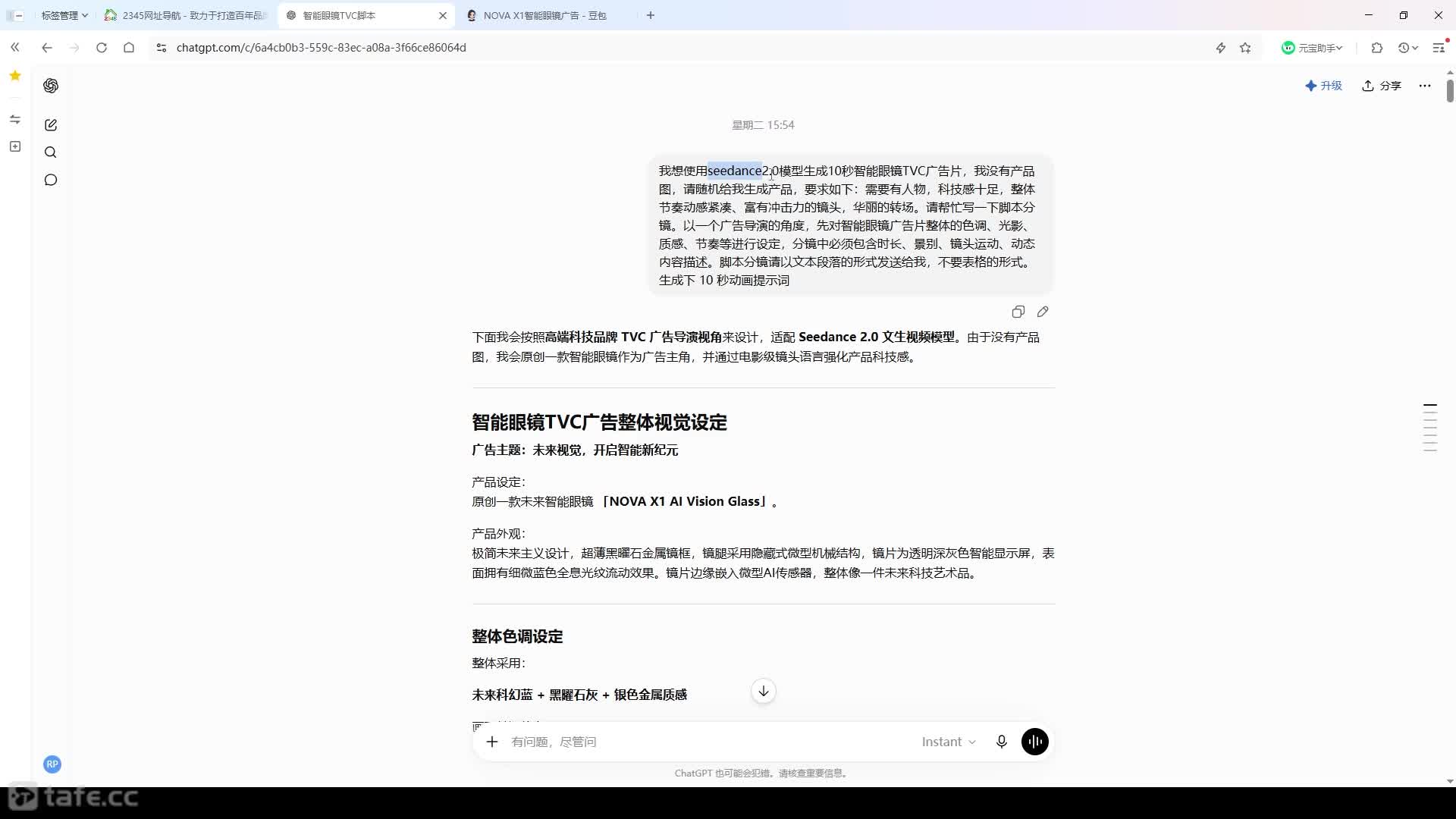Share the conversation via 分享
1456x819 pixels.
point(1382,86)
